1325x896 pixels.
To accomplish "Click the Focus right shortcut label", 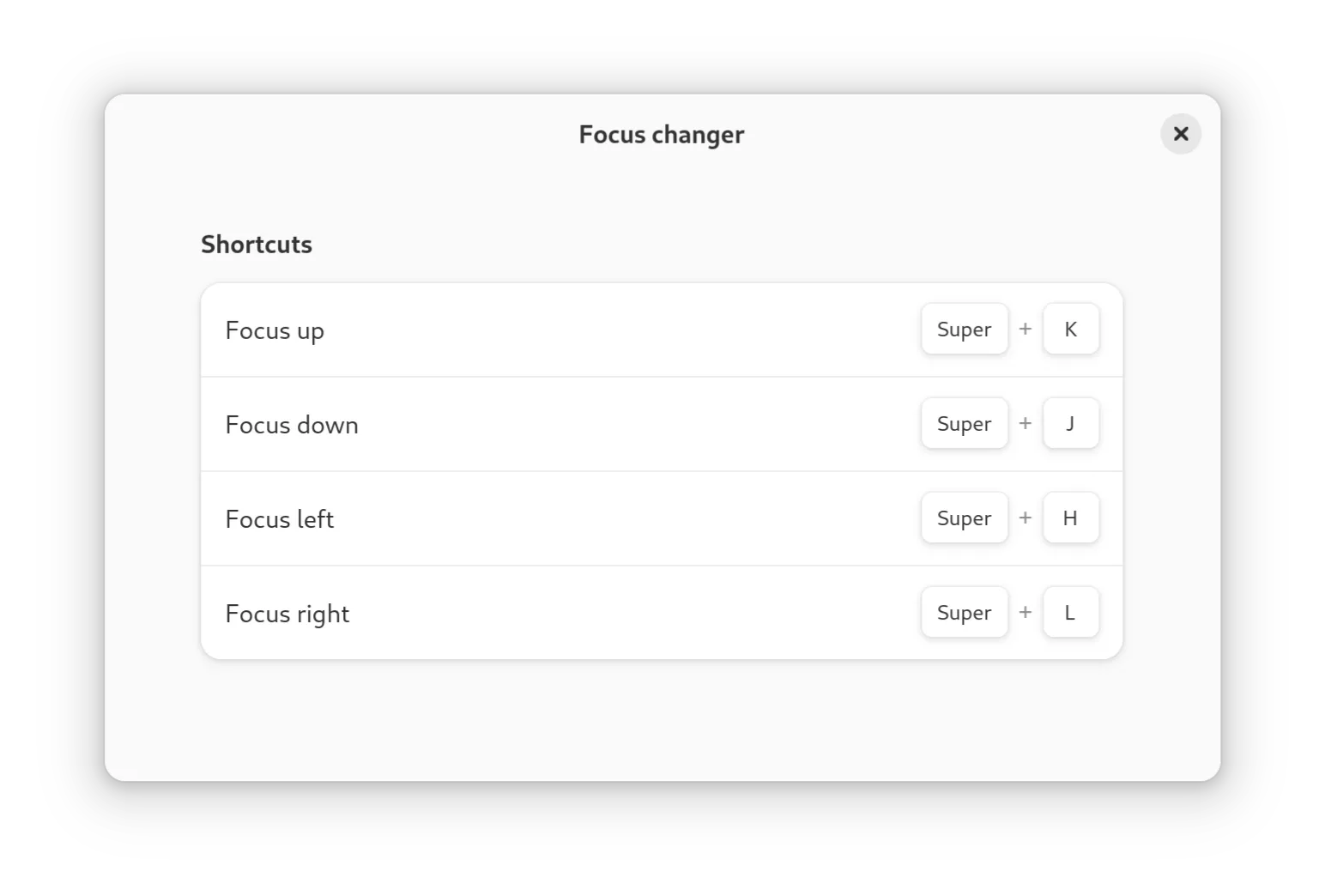I will [x=287, y=614].
